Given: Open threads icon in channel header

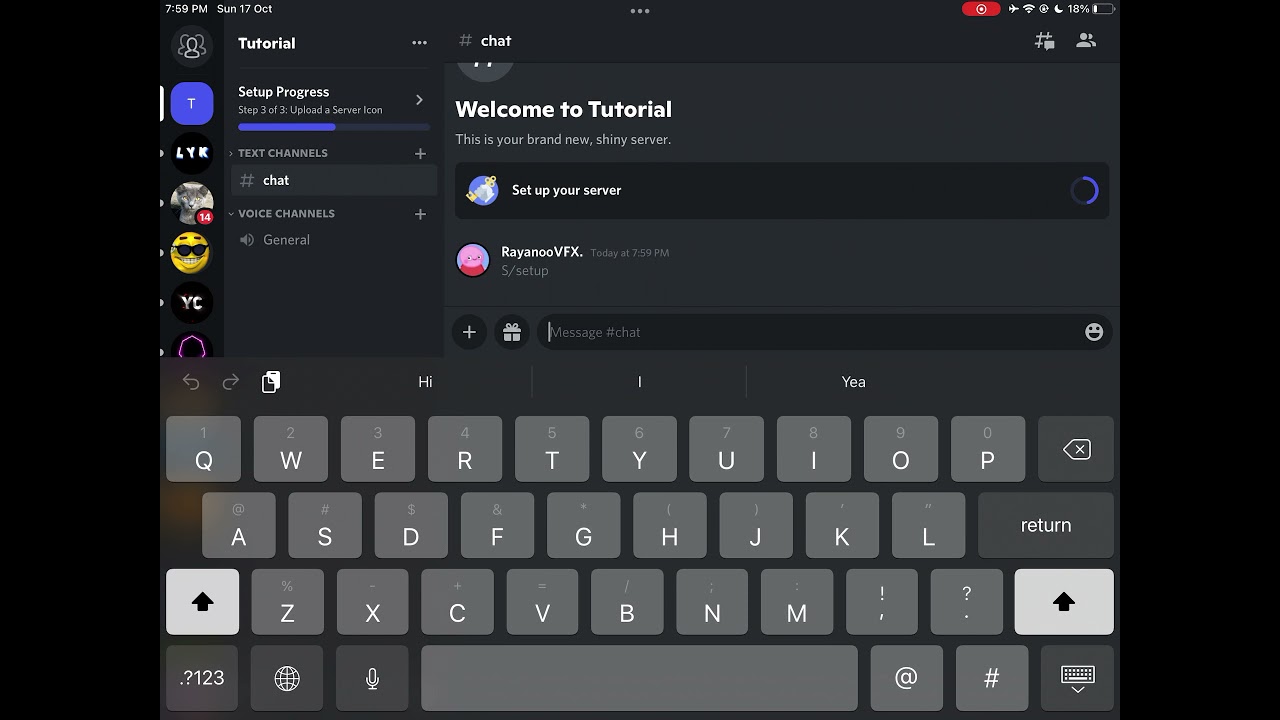Looking at the screenshot, I should click(1044, 41).
